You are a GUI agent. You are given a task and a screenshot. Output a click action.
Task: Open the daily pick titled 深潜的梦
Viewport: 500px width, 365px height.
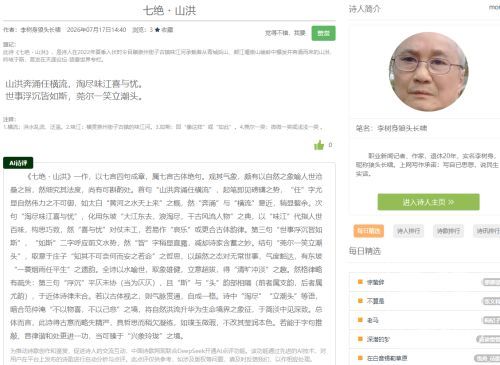[x=378, y=339]
